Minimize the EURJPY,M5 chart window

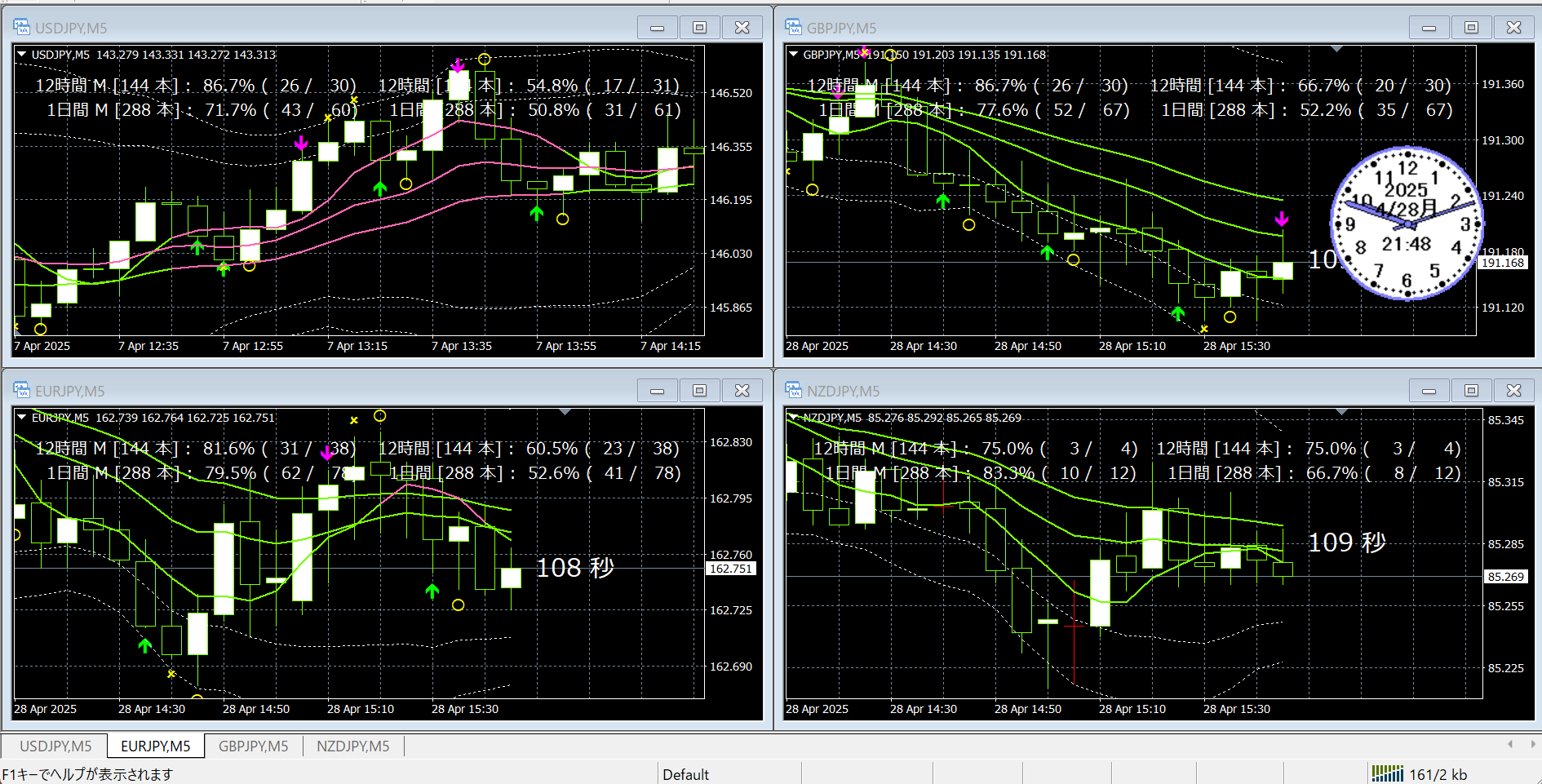(657, 391)
